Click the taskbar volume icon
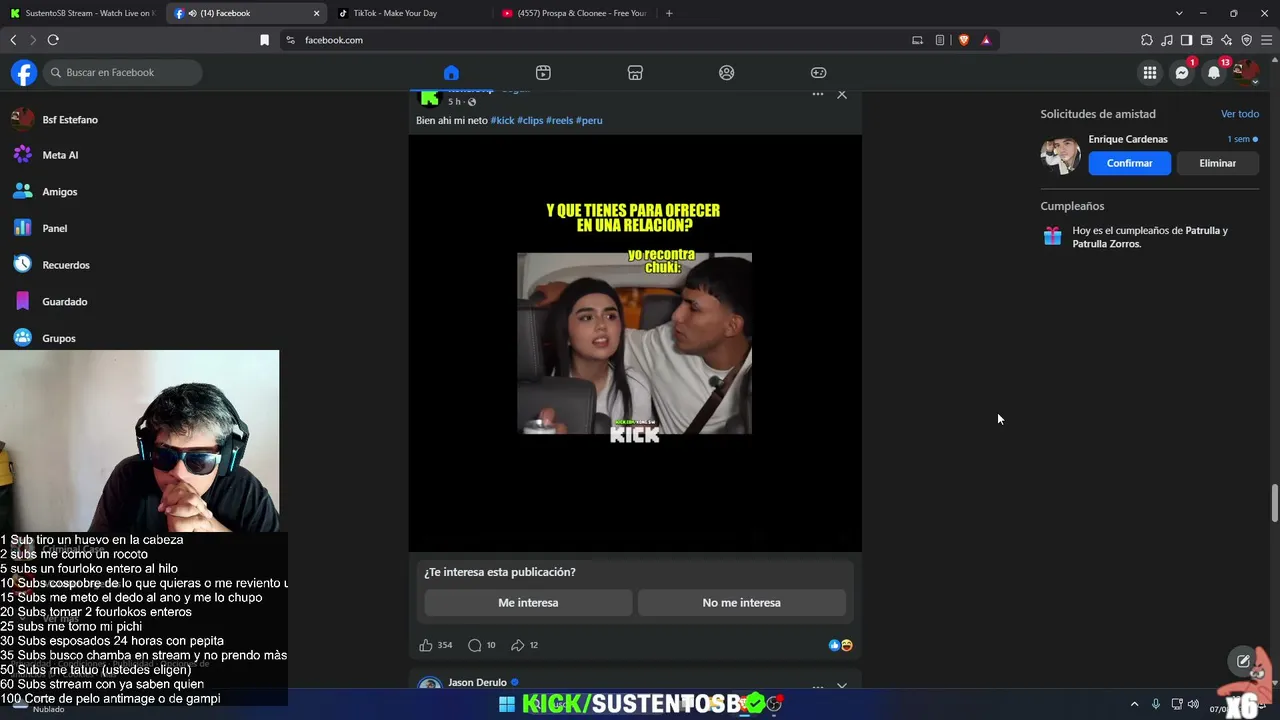This screenshot has height=720, width=1280. click(x=1193, y=704)
